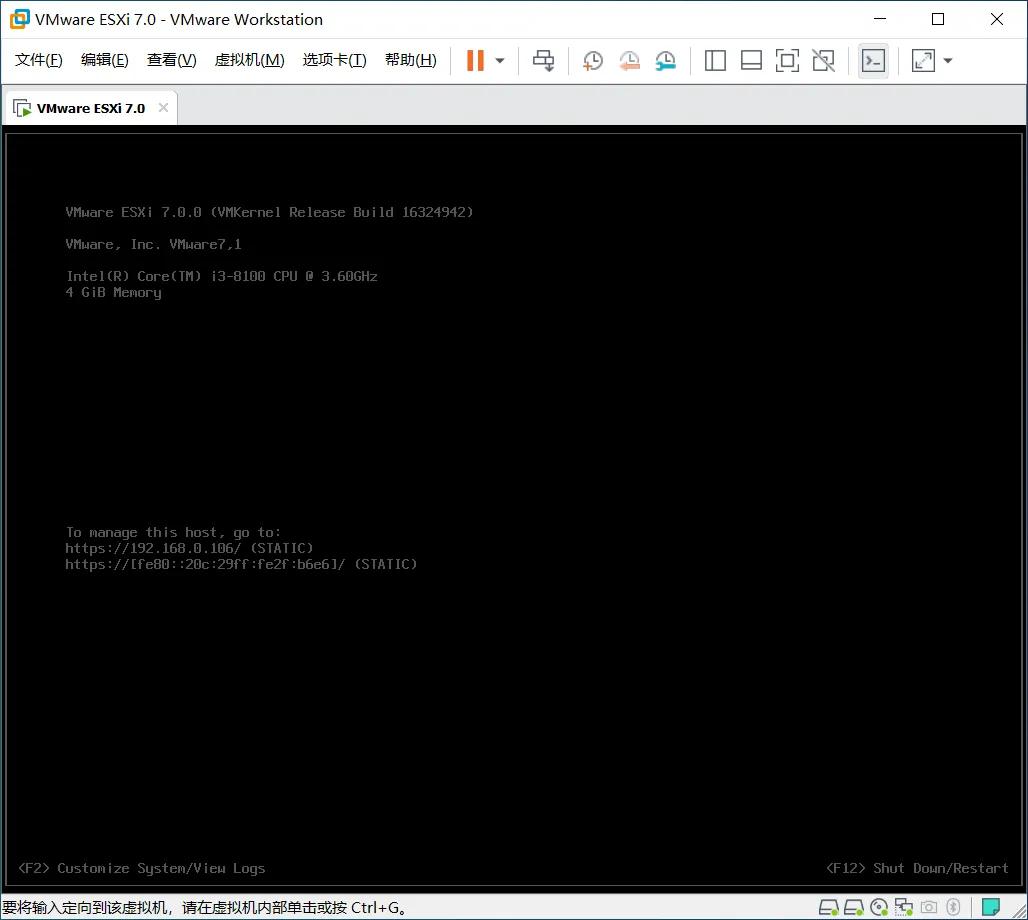Viewport: 1028px width, 920px height.
Task: Revert to the previous snapshot
Action: click(x=629, y=61)
